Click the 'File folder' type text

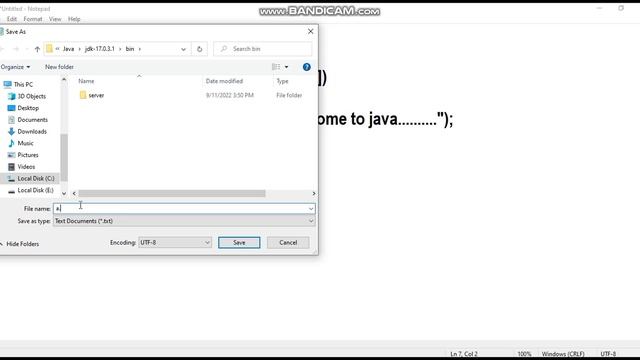coord(289,95)
